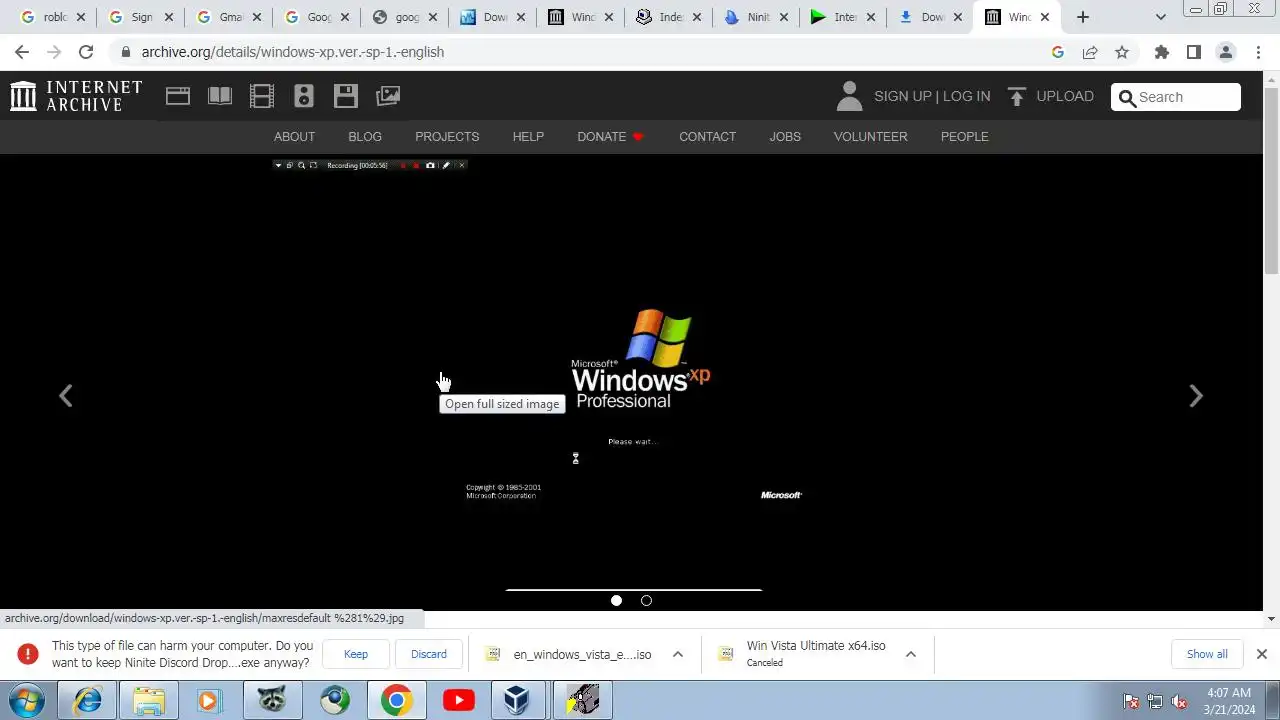This screenshot has height=720, width=1280.
Task: Open YouTube app on taskbar
Action: point(459,700)
